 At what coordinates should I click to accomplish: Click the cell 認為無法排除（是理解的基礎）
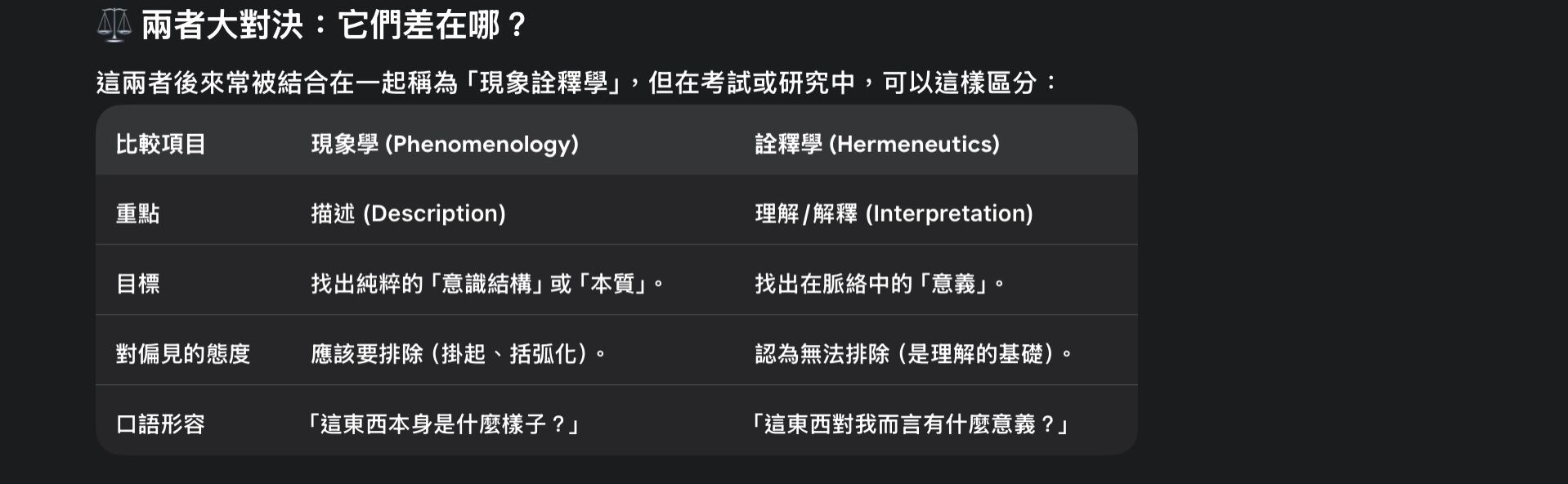coord(912,354)
